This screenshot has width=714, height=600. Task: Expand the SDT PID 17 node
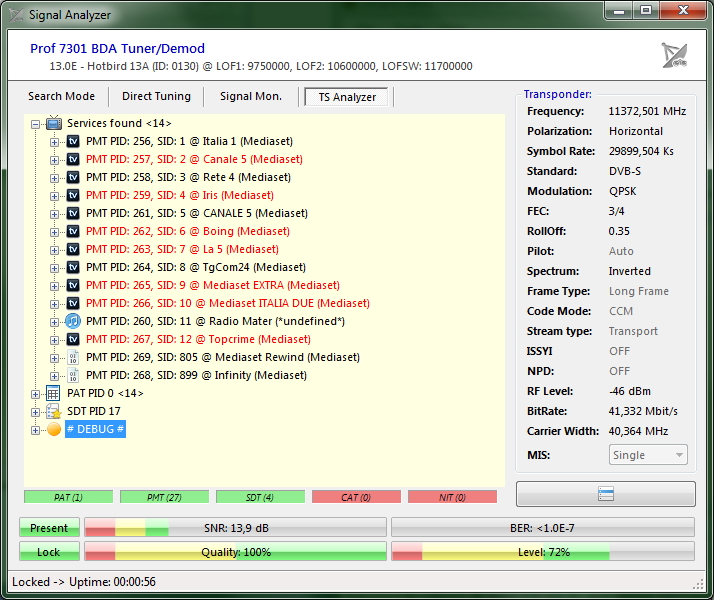(x=35, y=412)
